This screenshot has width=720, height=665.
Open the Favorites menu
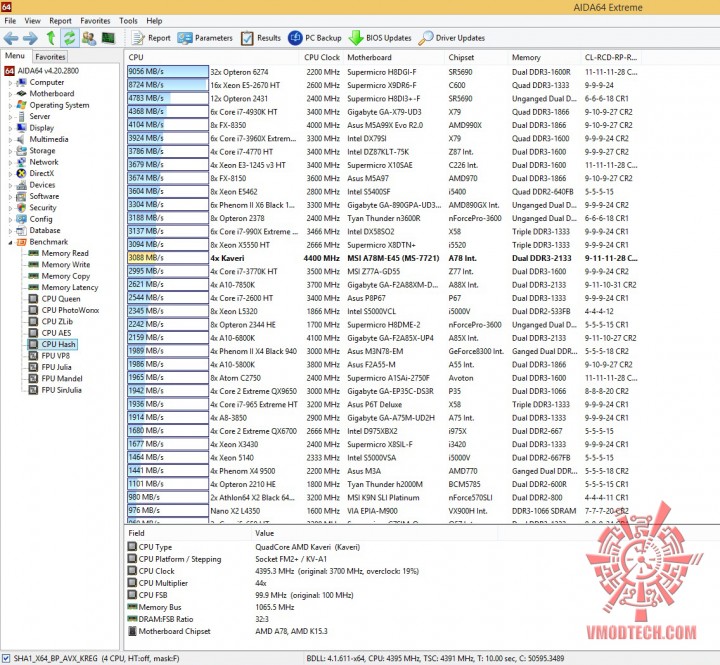click(95, 21)
